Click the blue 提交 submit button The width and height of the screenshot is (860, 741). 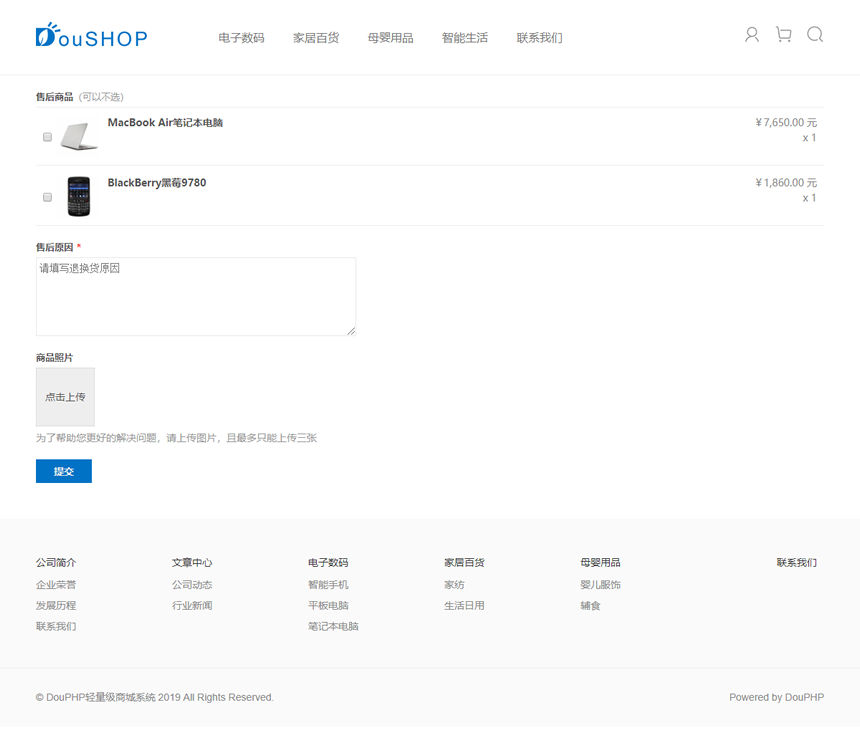64,471
